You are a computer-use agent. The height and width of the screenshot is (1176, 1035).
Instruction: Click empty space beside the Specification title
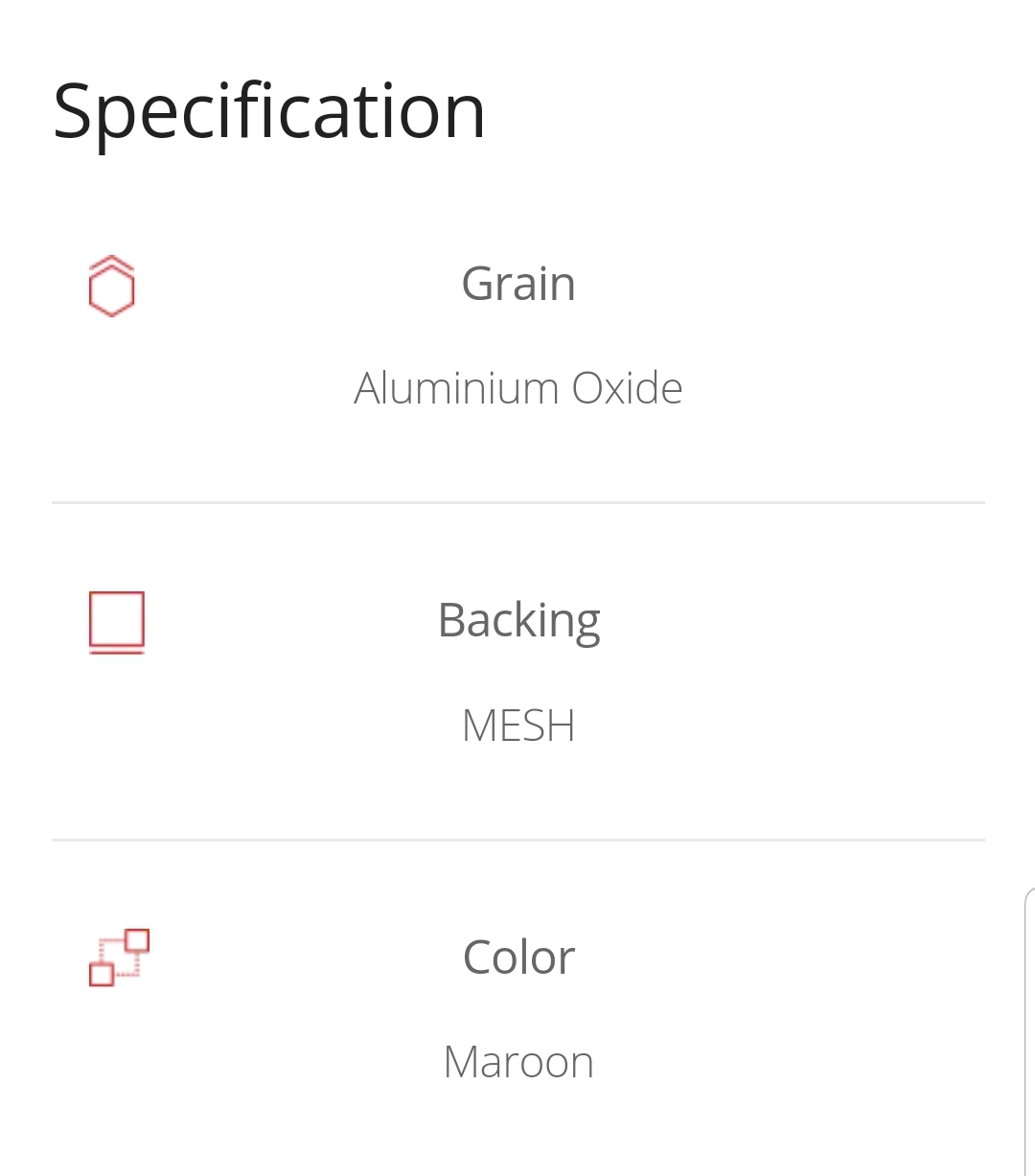pos(747,113)
